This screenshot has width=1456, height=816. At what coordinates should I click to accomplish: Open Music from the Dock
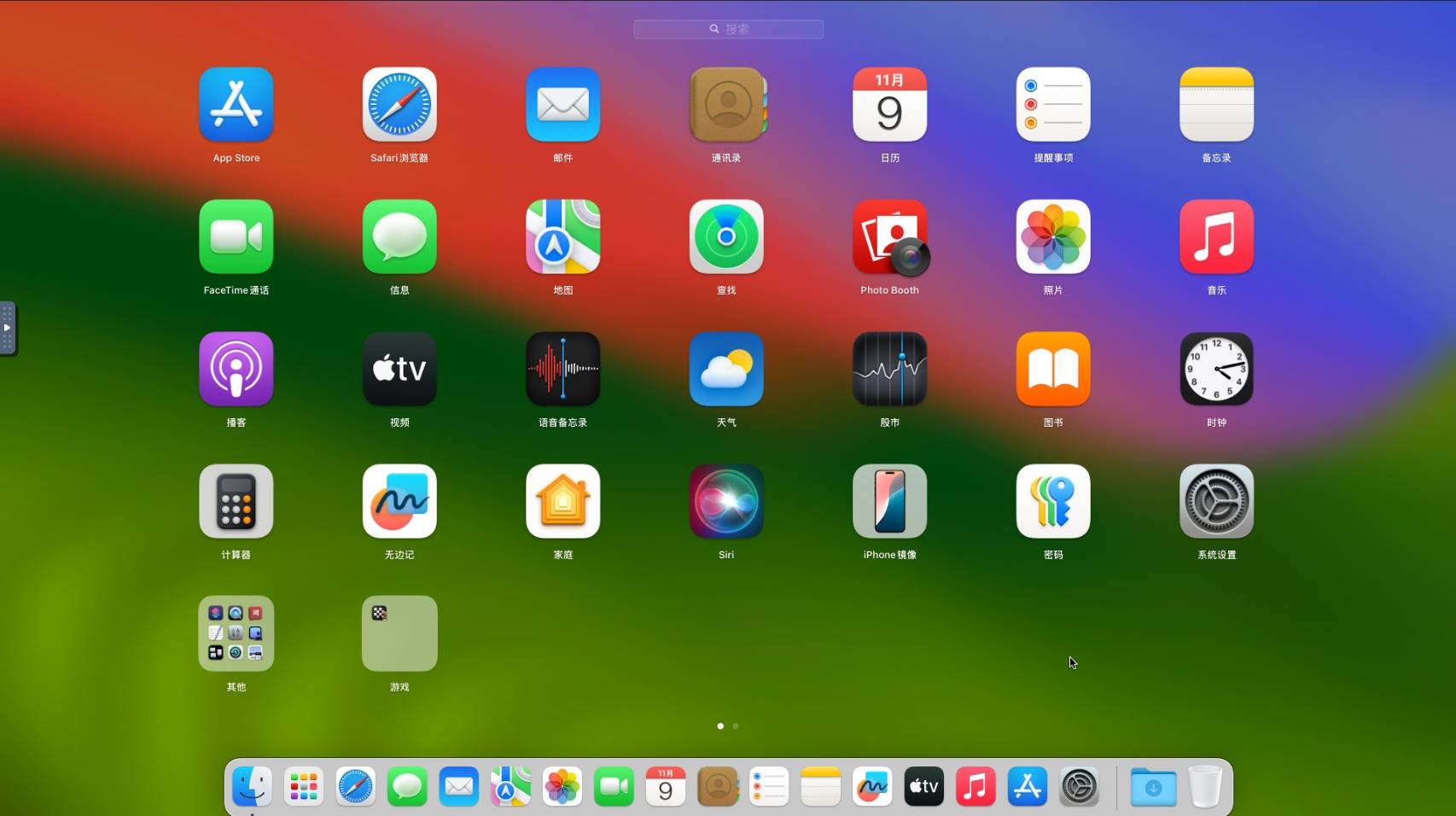click(x=976, y=786)
